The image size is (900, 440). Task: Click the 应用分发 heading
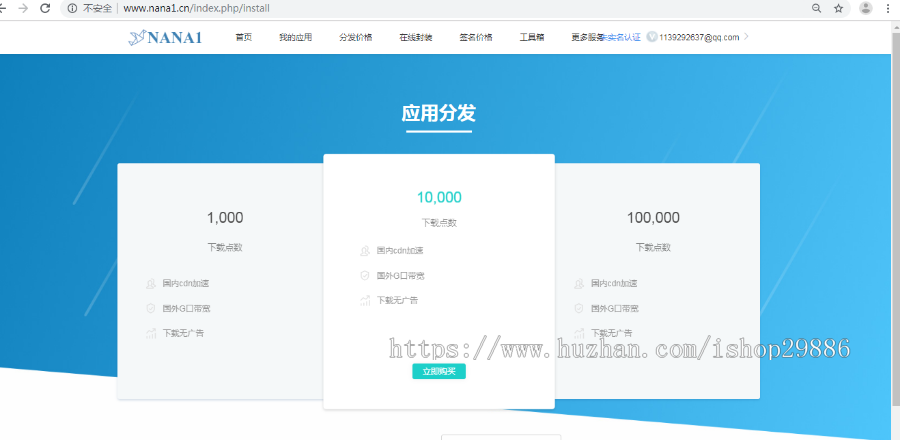[439, 114]
